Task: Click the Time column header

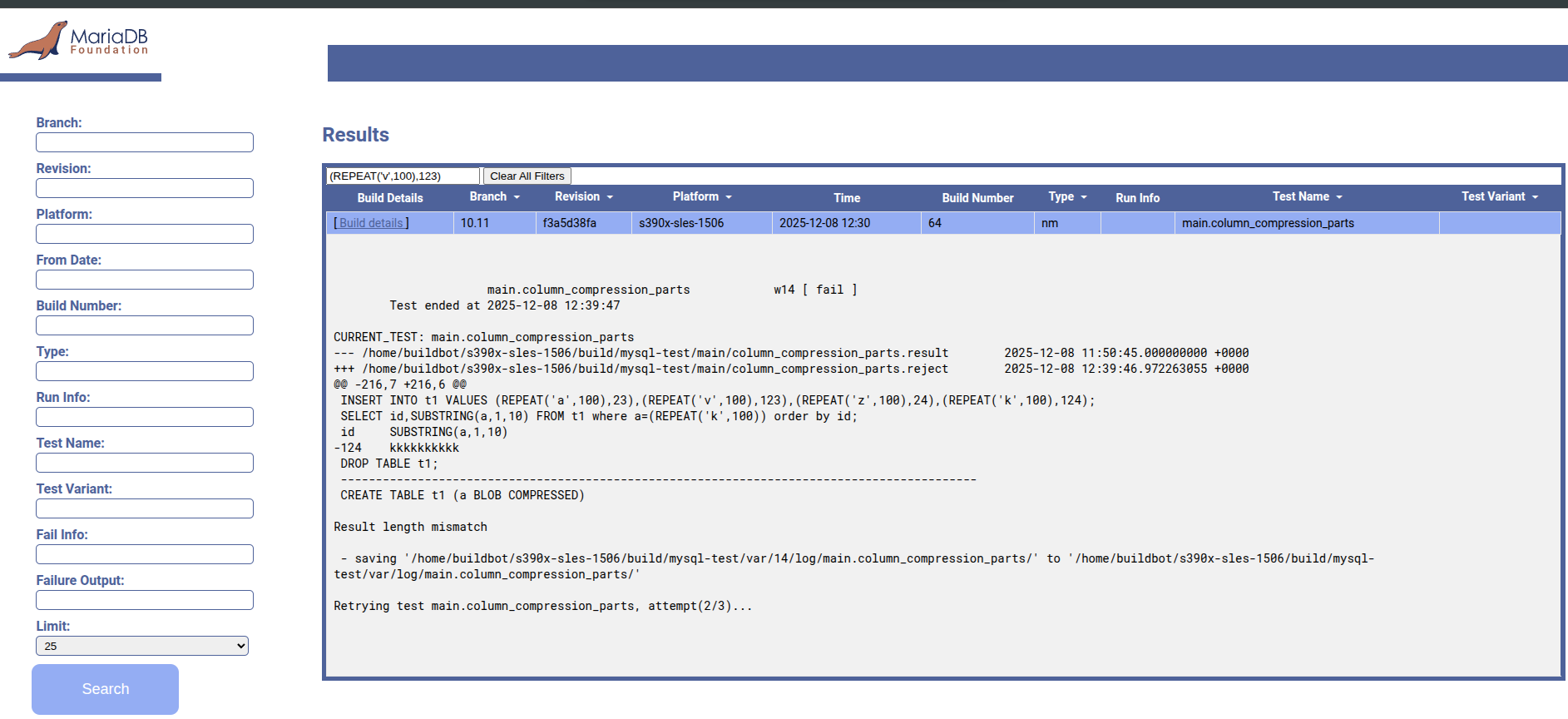Action: coord(847,198)
